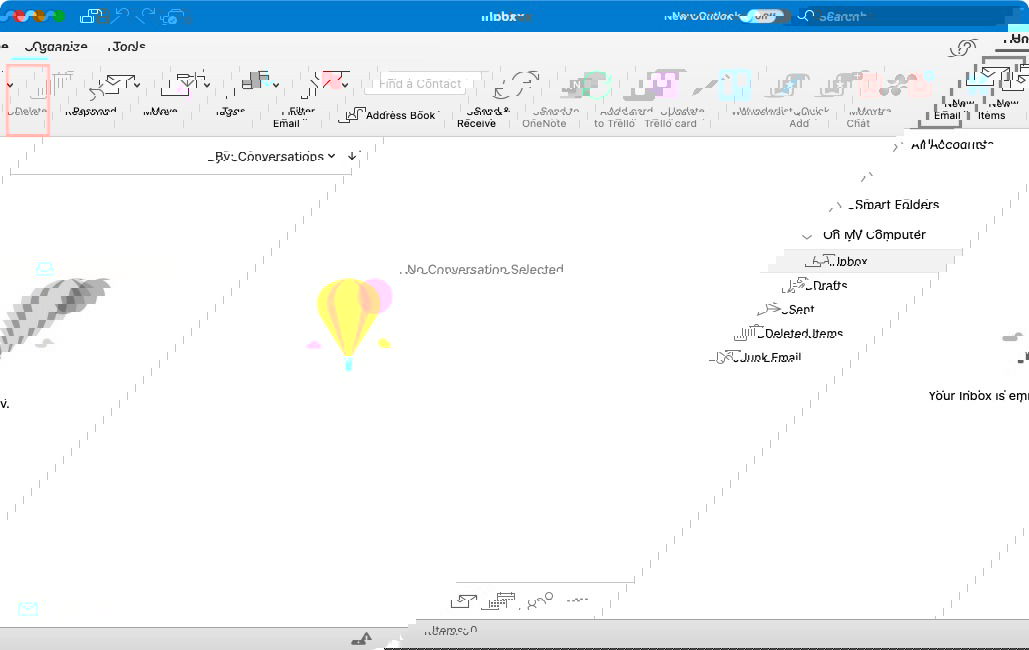
Task: Click the "No Conversation Selected" text
Action: pyautogui.click(x=484, y=269)
